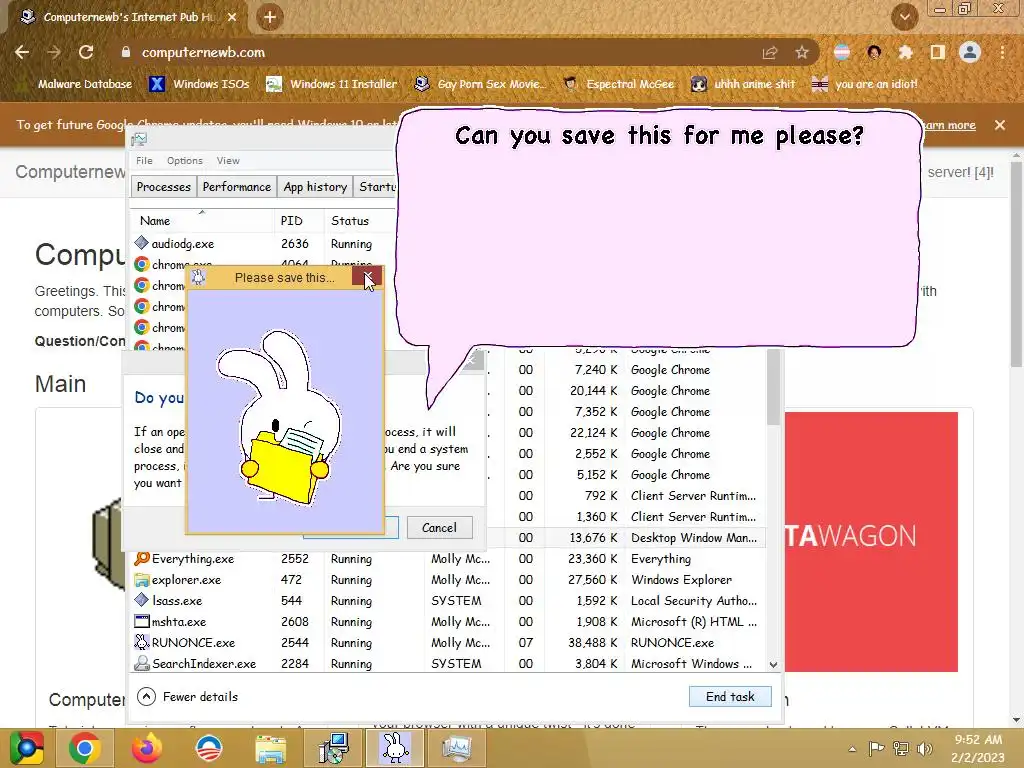Select the Everything.exe process
Image resolution: width=1024 pixels, height=768 pixels.
[x=447, y=558]
